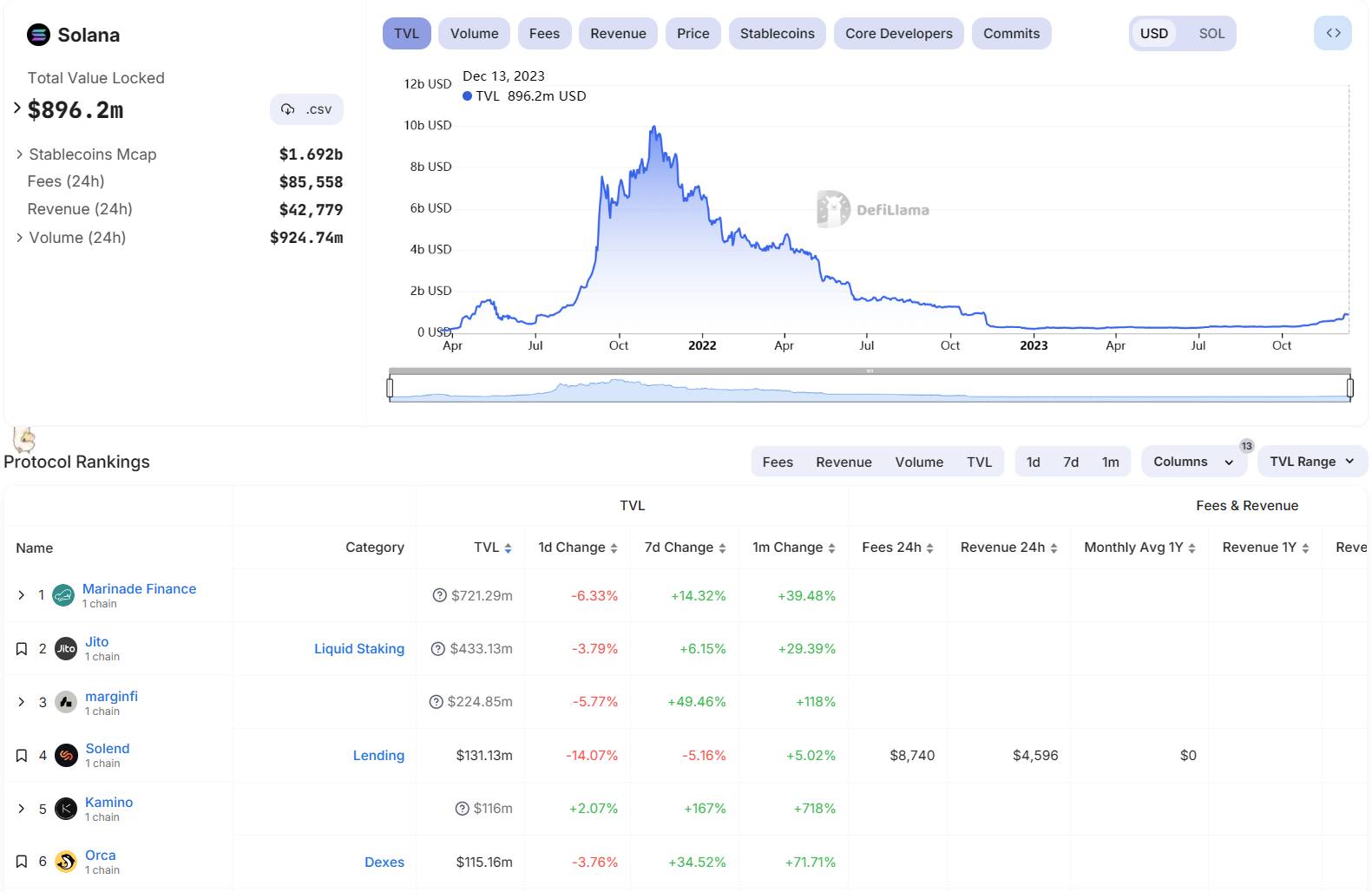1372x892 pixels.
Task: Open Jito protocol page
Action: tap(96, 642)
